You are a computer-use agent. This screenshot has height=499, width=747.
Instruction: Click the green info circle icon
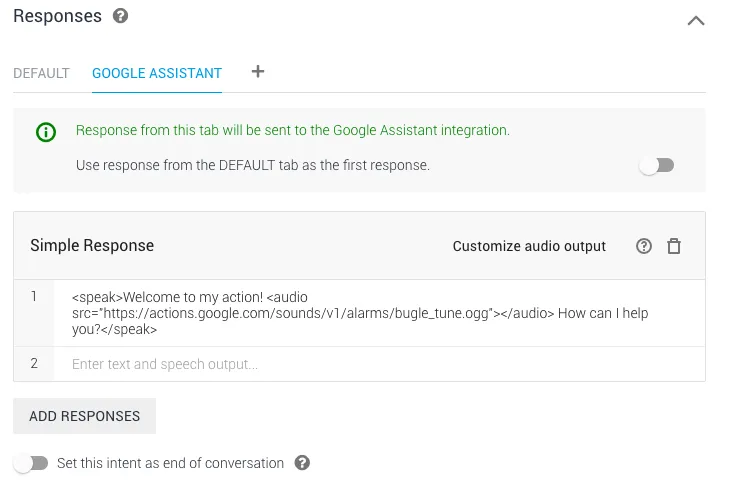[46, 132]
